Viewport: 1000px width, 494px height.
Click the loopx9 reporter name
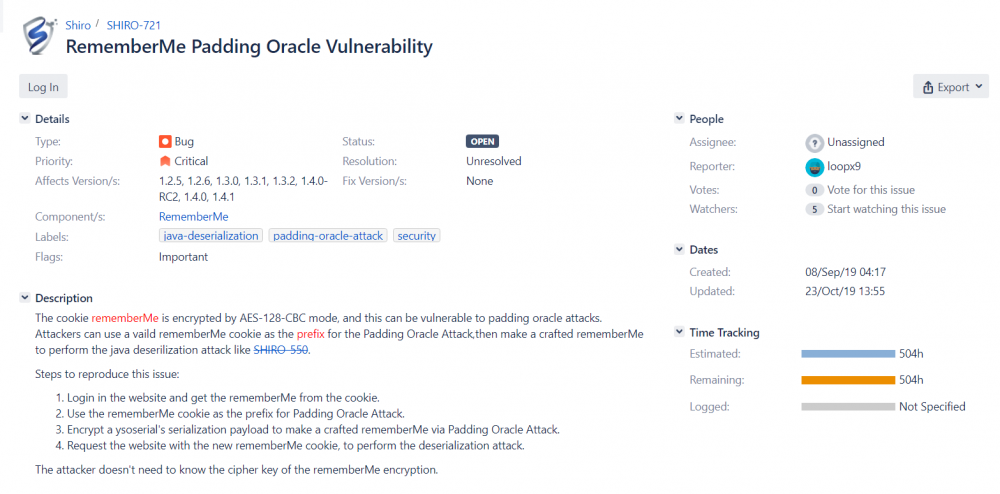click(x=844, y=167)
